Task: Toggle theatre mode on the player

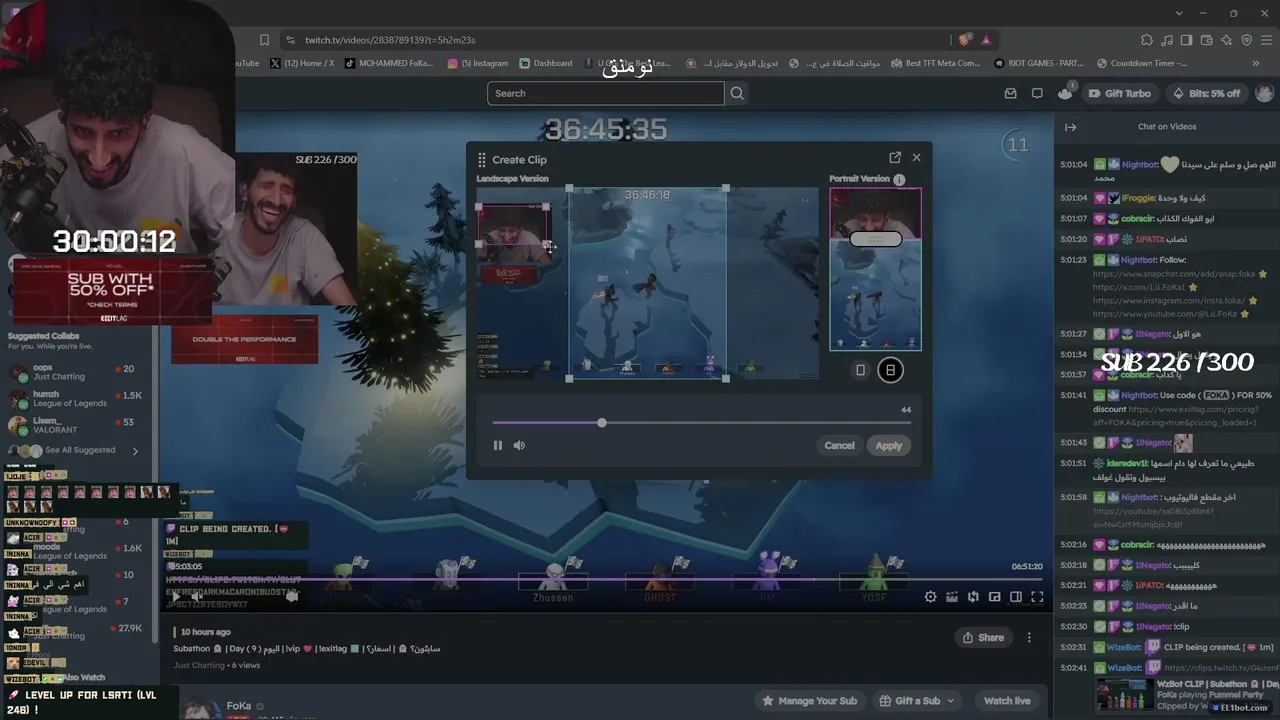Action: click(x=1016, y=597)
